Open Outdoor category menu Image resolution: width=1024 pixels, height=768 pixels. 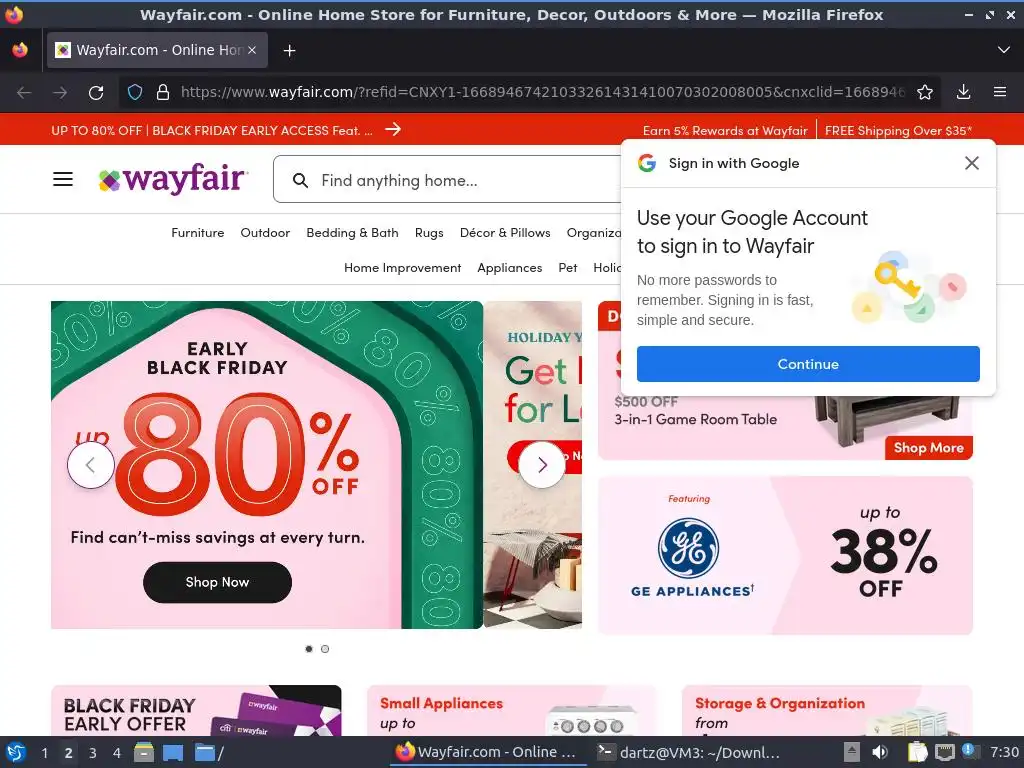tap(265, 232)
